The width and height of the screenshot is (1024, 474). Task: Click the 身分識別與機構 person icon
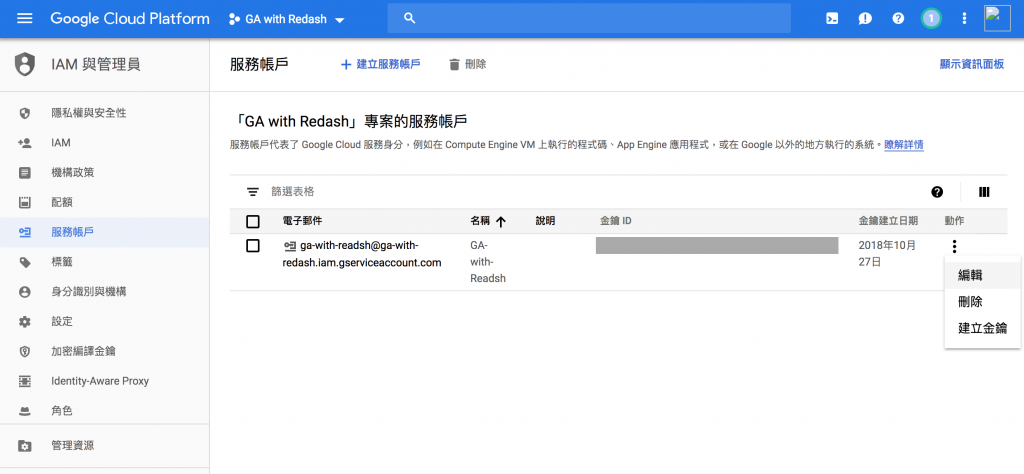tap(25, 292)
